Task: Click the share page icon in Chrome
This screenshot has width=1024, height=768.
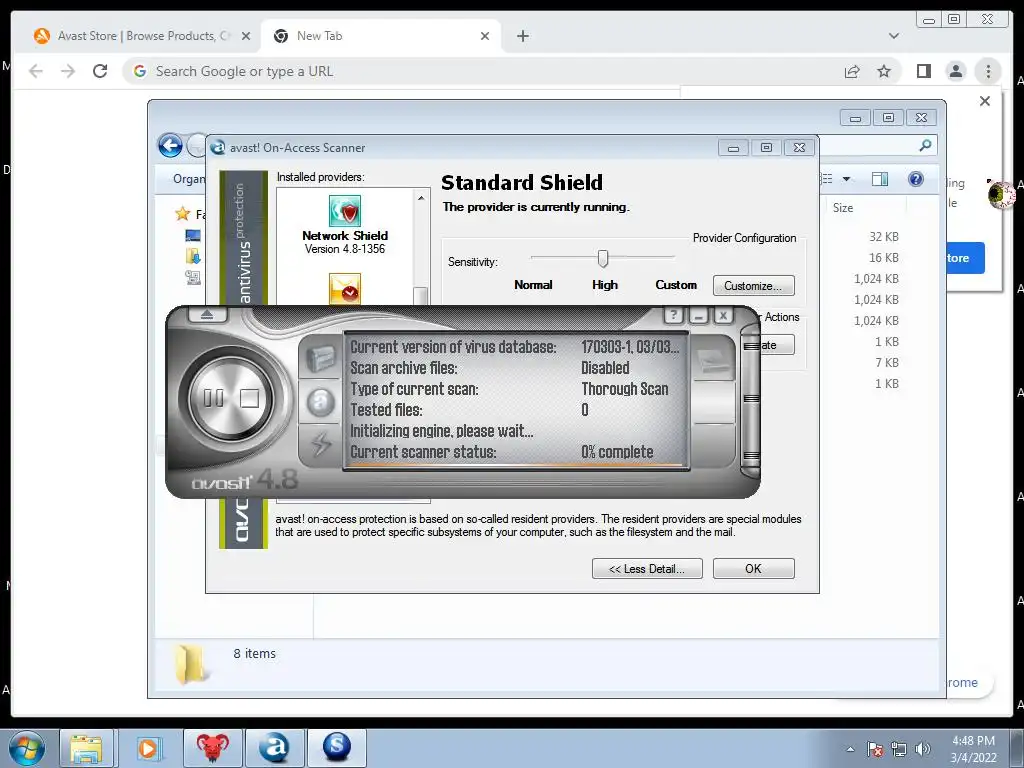Action: tap(852, 71)
